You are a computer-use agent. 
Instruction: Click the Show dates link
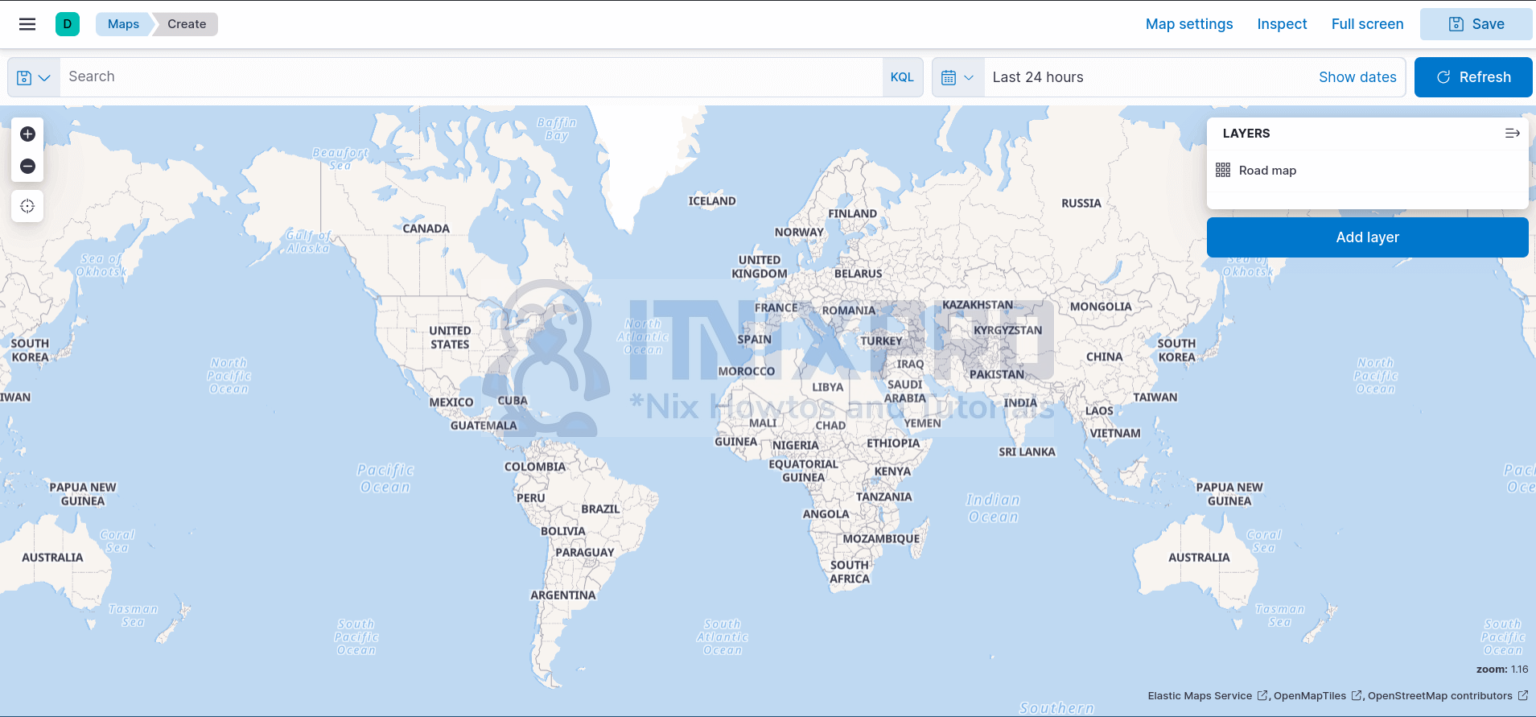(x=1357, y=76)
